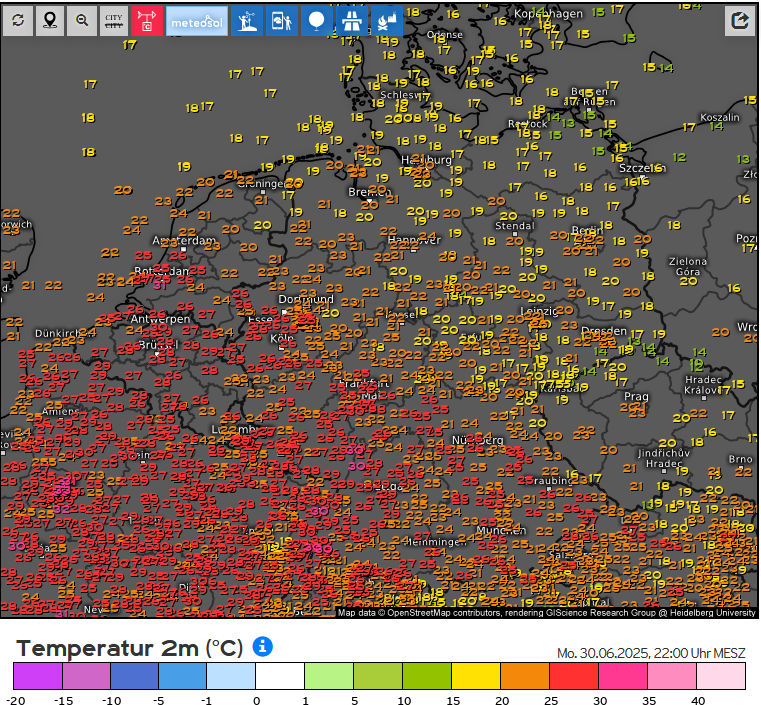Screen dimensions: 761x705
Task: Click the Dresden city label
Action: point(604,331)
